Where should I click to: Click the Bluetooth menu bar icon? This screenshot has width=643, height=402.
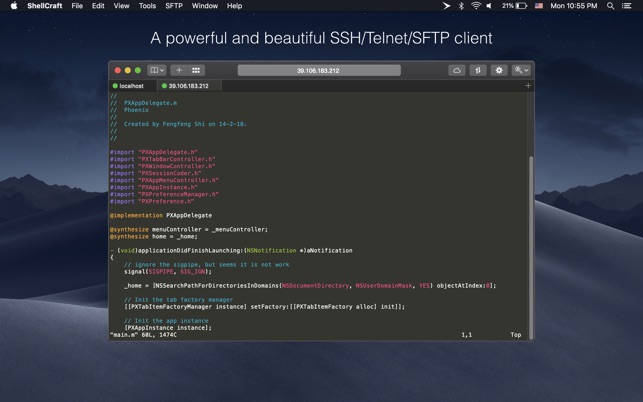click(461, 6)
